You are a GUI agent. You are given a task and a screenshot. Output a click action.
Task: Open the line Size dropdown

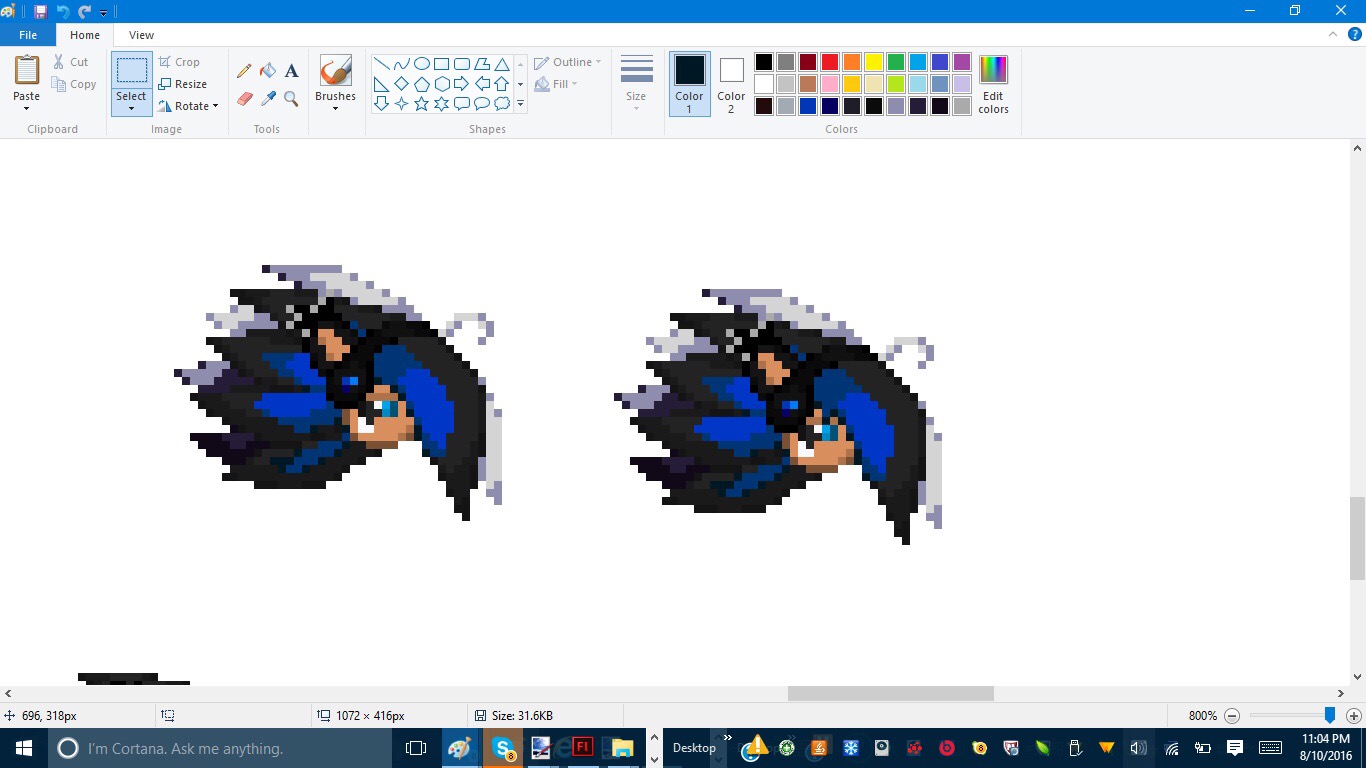coord(636,83)
